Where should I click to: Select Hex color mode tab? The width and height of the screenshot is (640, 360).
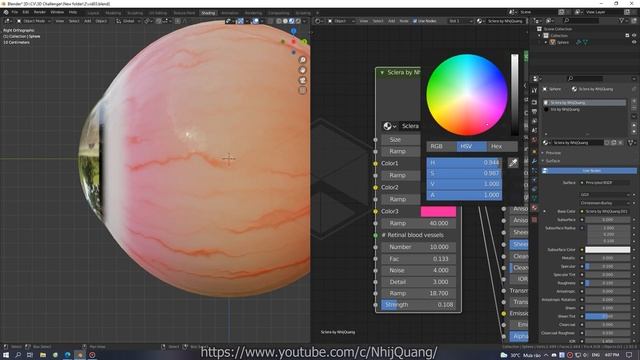pos(502,146)
